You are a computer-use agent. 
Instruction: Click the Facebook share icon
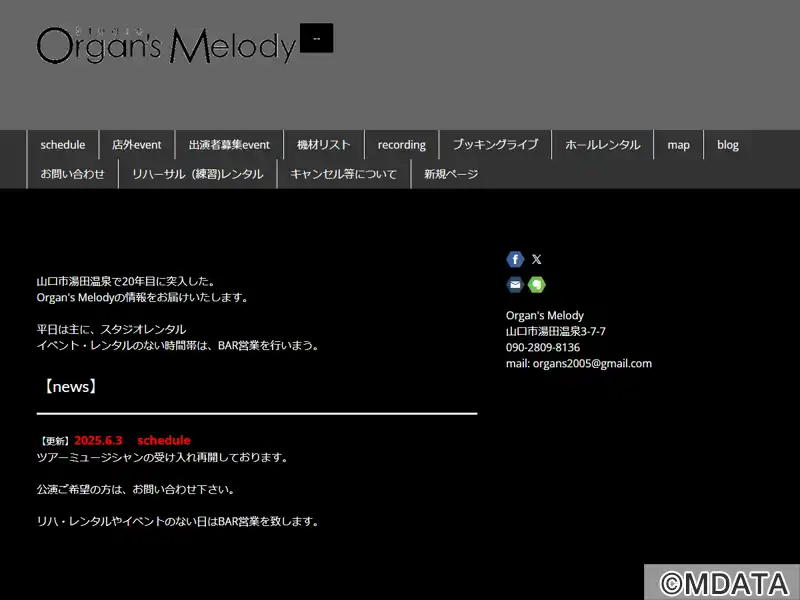click(x=515, y=259)
